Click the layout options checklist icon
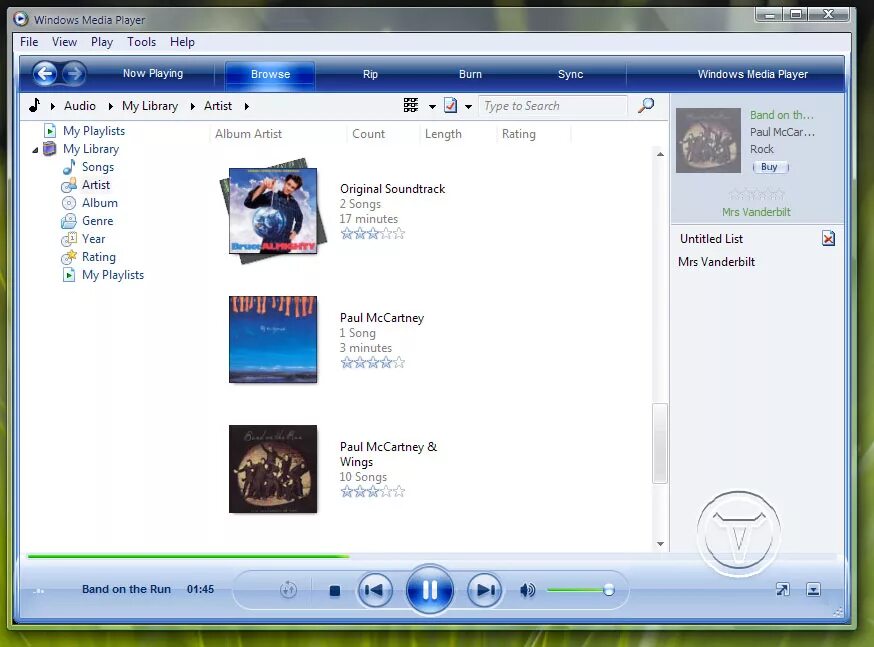This screenshot has height=647, width=874. [x=450, y=105]
